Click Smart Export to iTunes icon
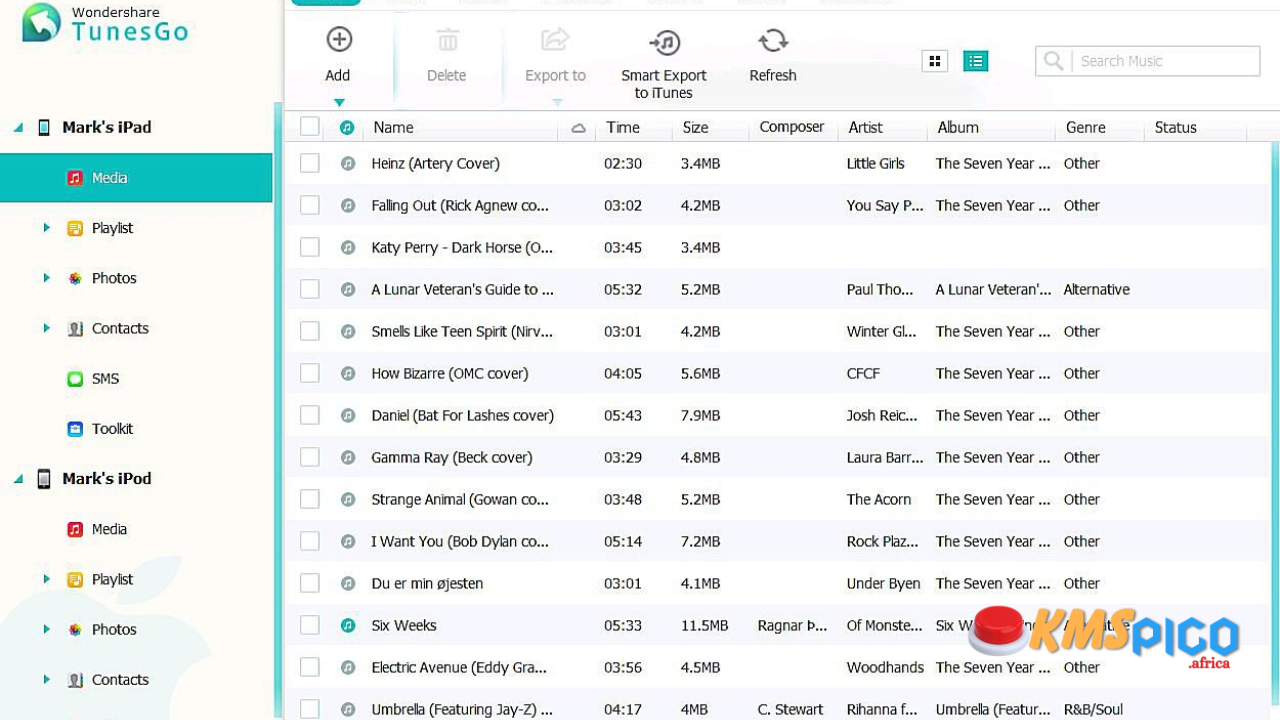 pyautogui.click(x=664, y=41)
